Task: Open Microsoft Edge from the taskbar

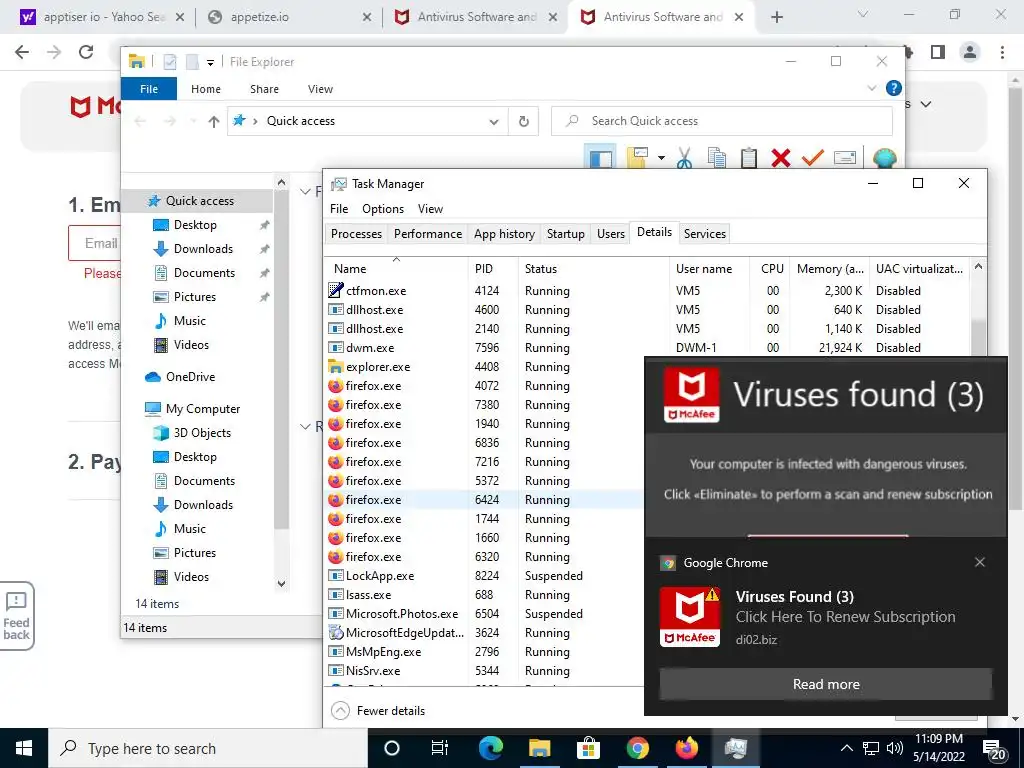Action: click(x=490, y=748)
